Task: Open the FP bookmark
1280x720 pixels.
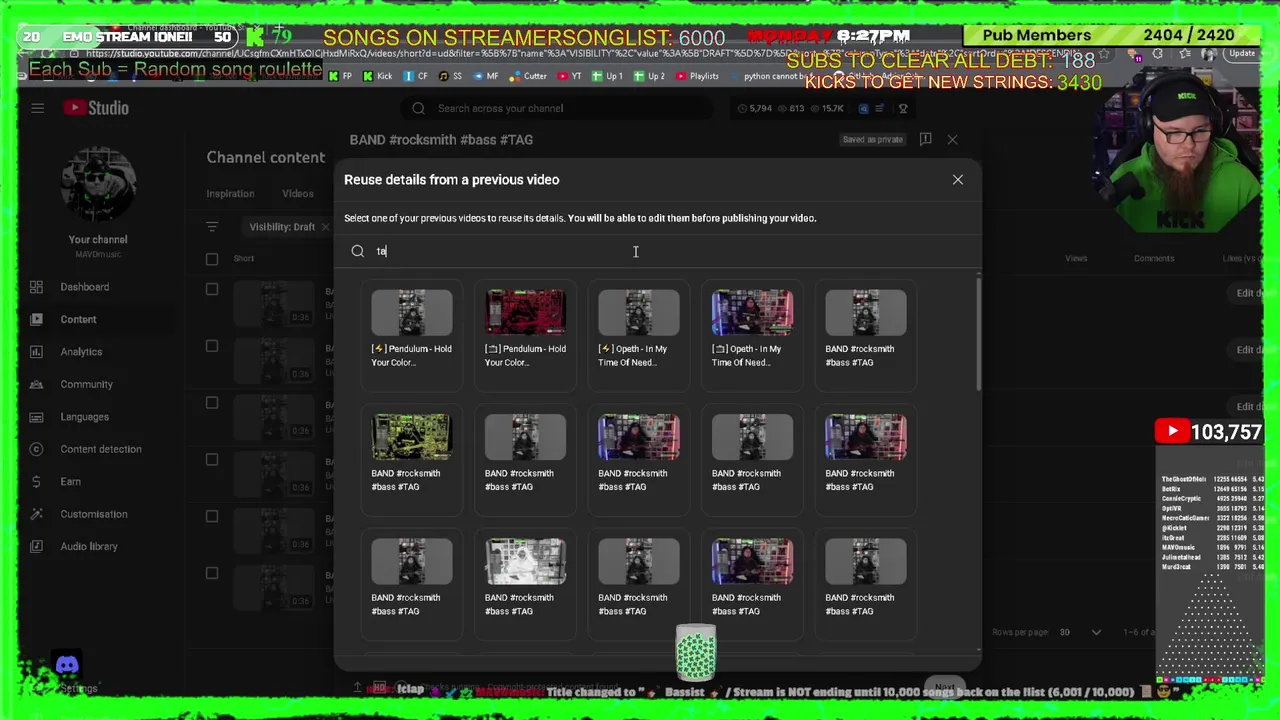Action: pyautogui.click(x=340, y=76)
